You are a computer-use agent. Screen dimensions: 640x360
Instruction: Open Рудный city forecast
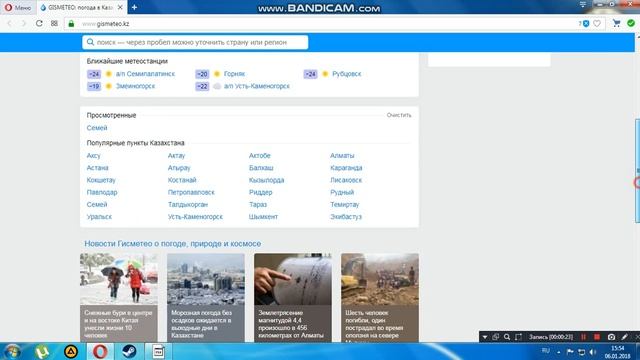(342, 192)
